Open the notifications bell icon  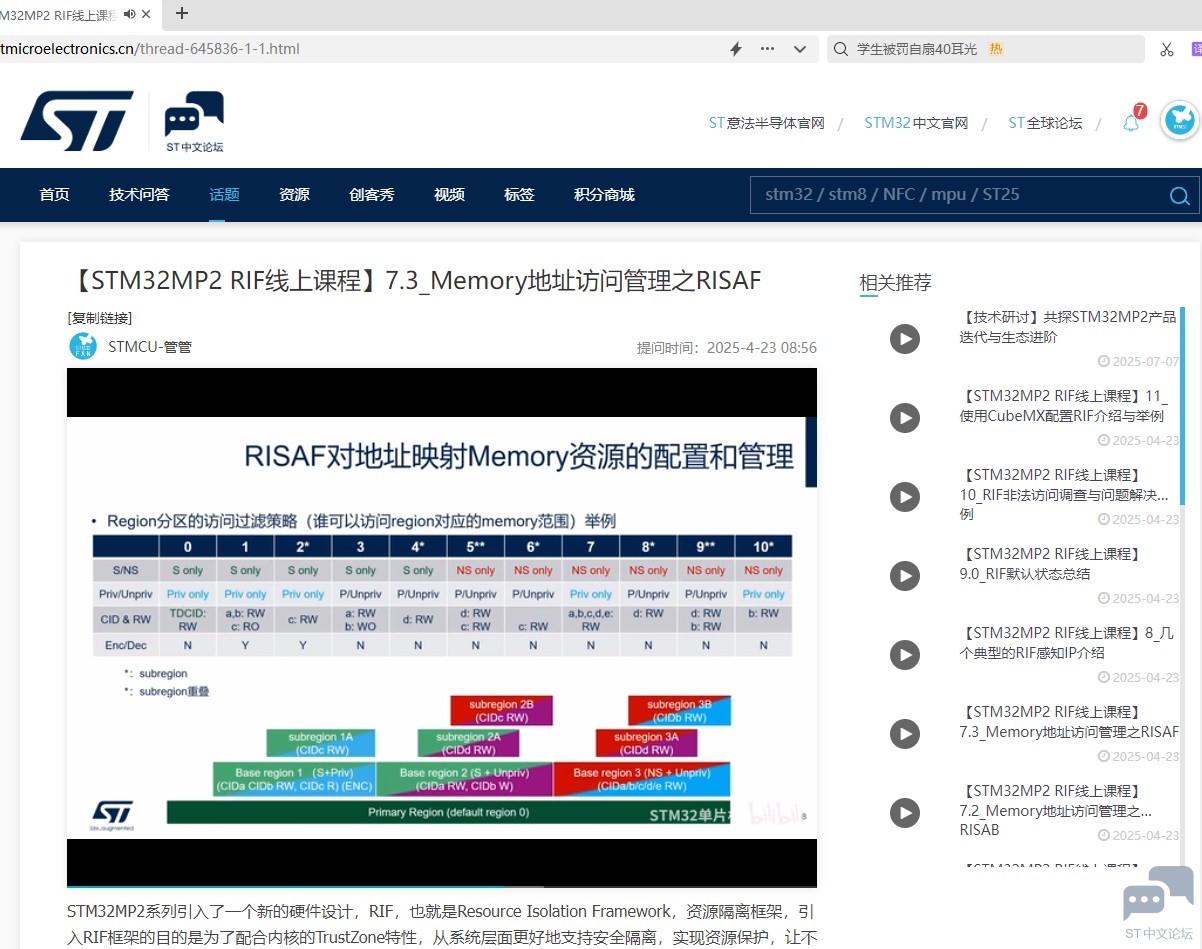pos(1131,122)
